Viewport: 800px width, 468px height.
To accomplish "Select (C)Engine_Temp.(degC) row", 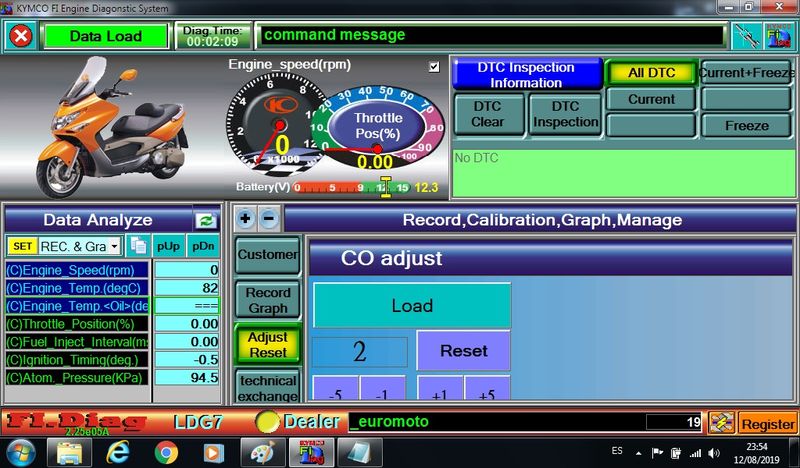I will [x=77, y=288].
